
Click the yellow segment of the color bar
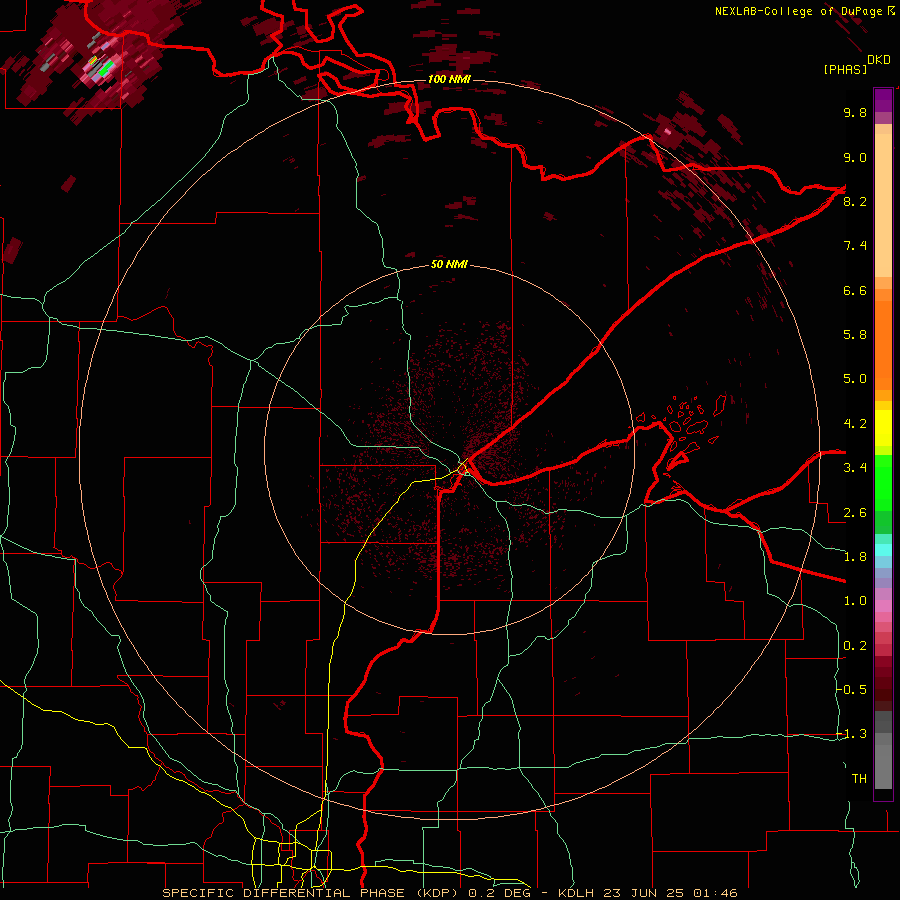click(883, 428)
